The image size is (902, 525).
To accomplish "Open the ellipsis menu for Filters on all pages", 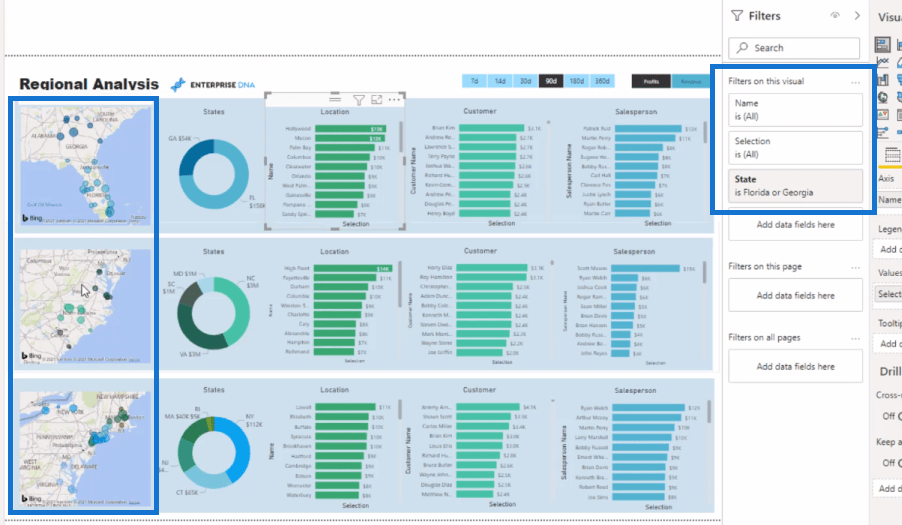I will (855, 338).
